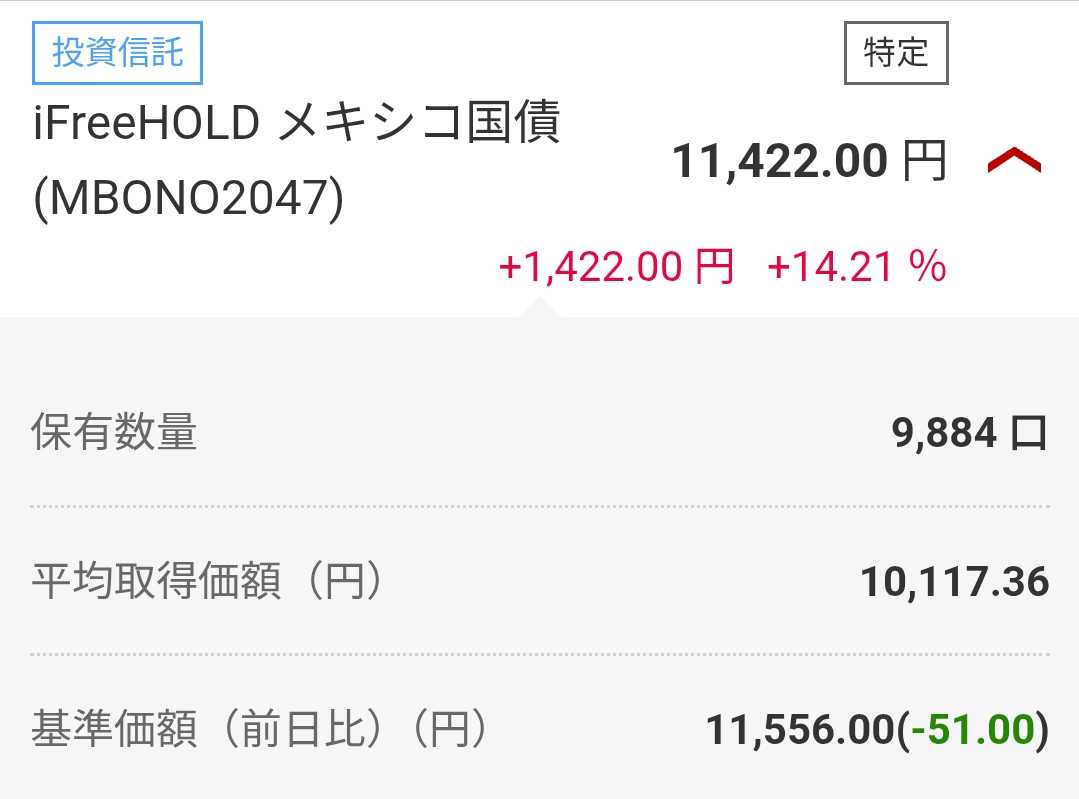Collapse the fund details with red chevron
This screenshot has width=1079, height=799.
(x=1014, y=160)
